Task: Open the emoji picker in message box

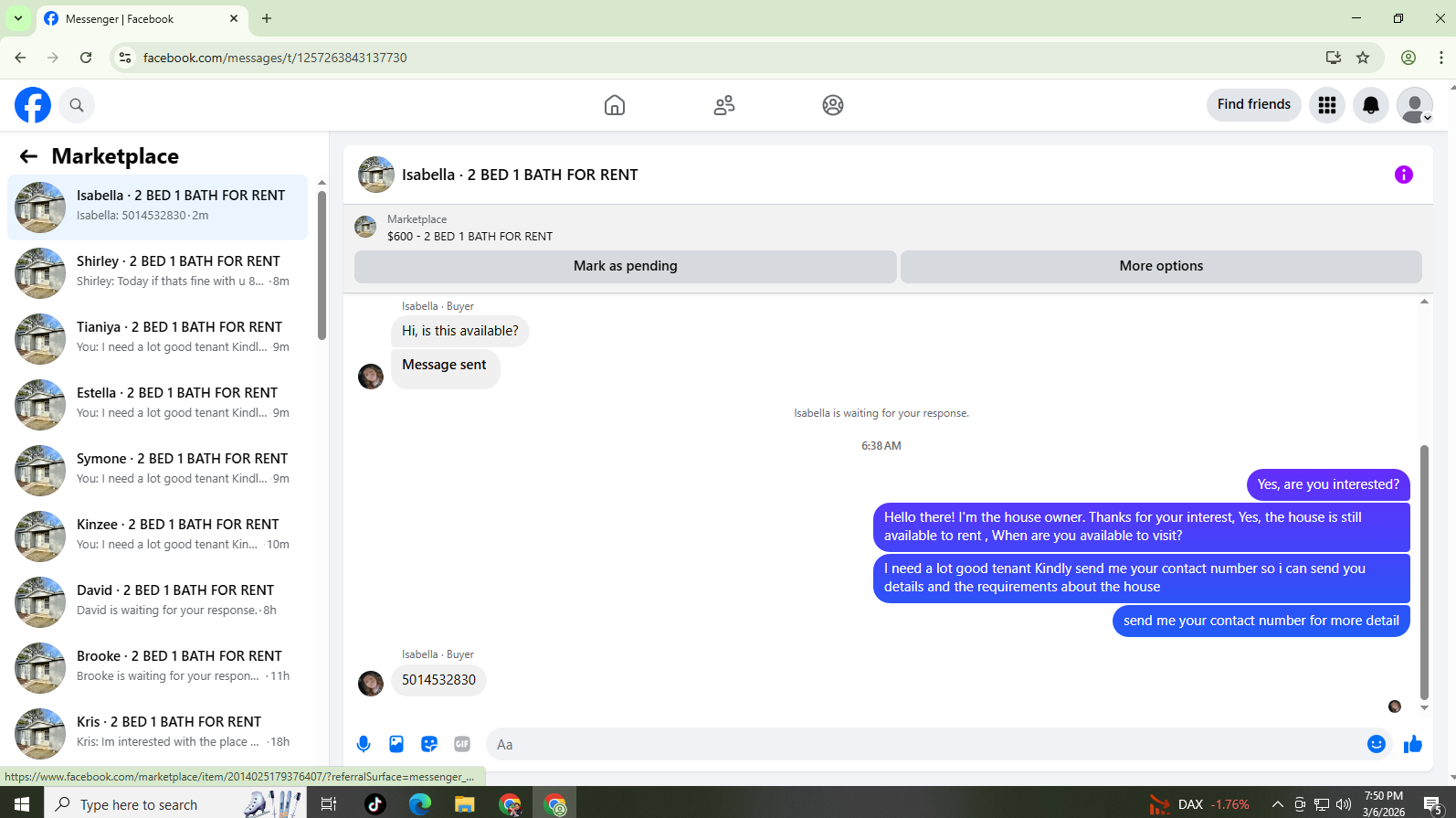Action: click(1377, 744)
